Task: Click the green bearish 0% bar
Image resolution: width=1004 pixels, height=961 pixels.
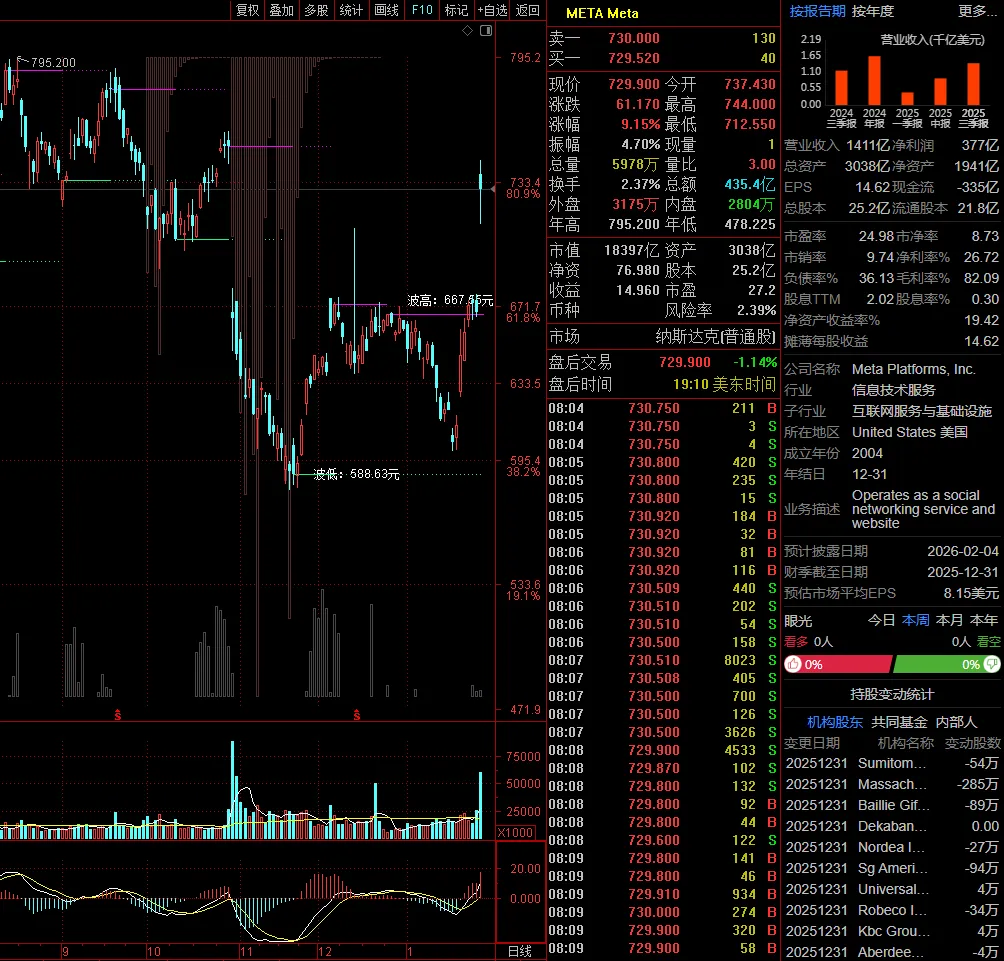Action: [x=947, y=664]
